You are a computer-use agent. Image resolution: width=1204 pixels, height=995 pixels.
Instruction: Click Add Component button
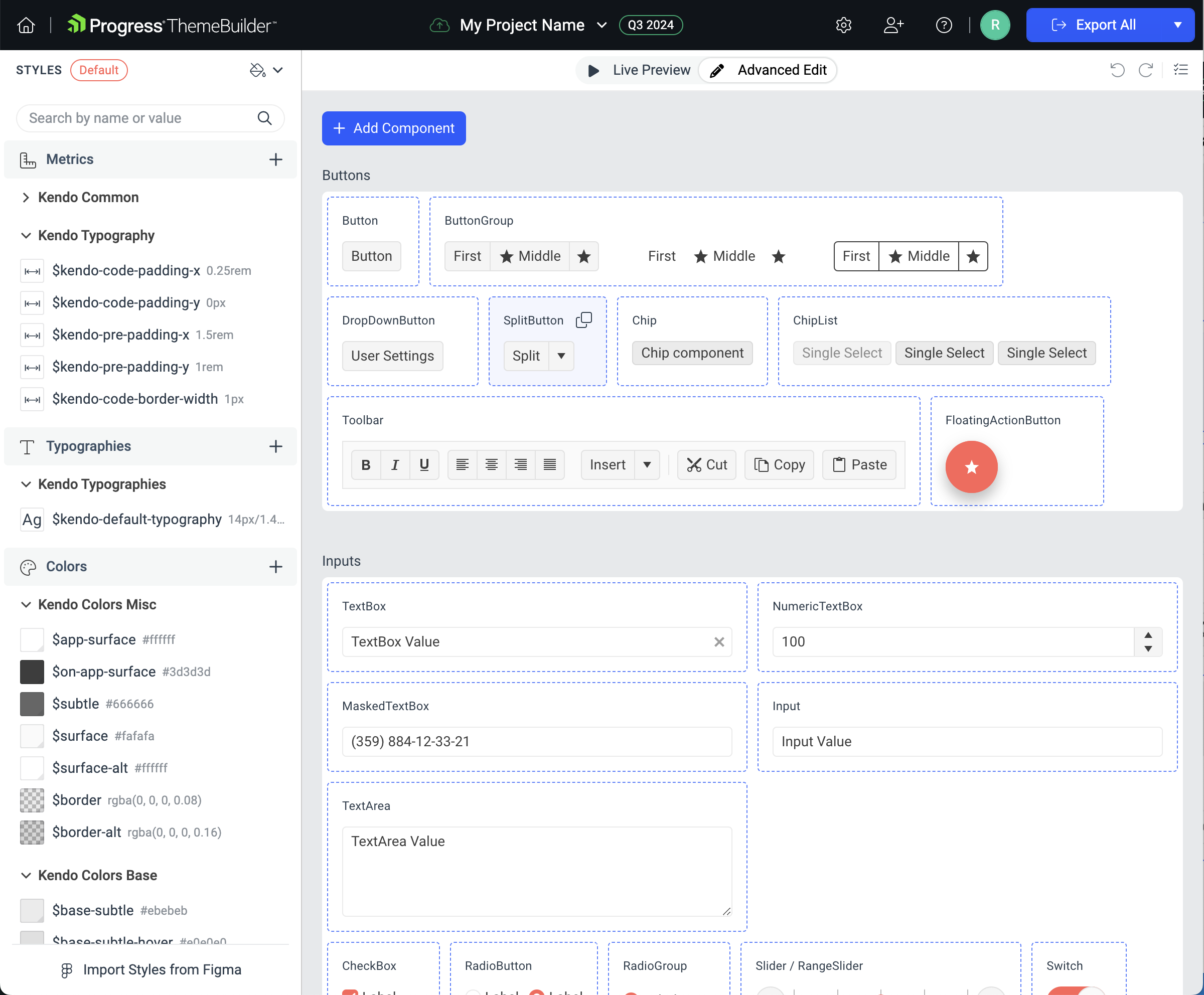point(393,127)
